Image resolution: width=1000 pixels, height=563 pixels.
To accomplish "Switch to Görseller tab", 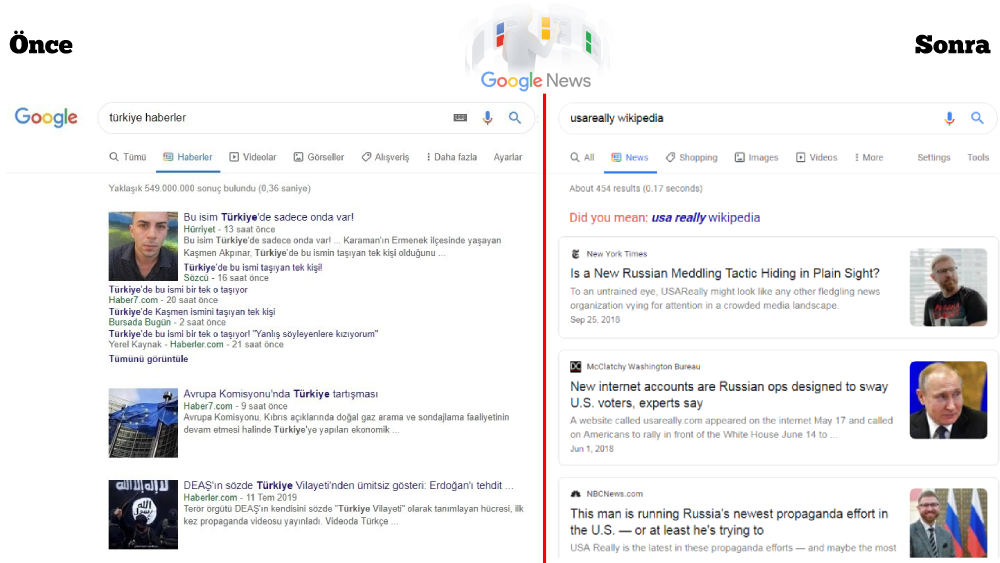I will (x=318, y=157).
